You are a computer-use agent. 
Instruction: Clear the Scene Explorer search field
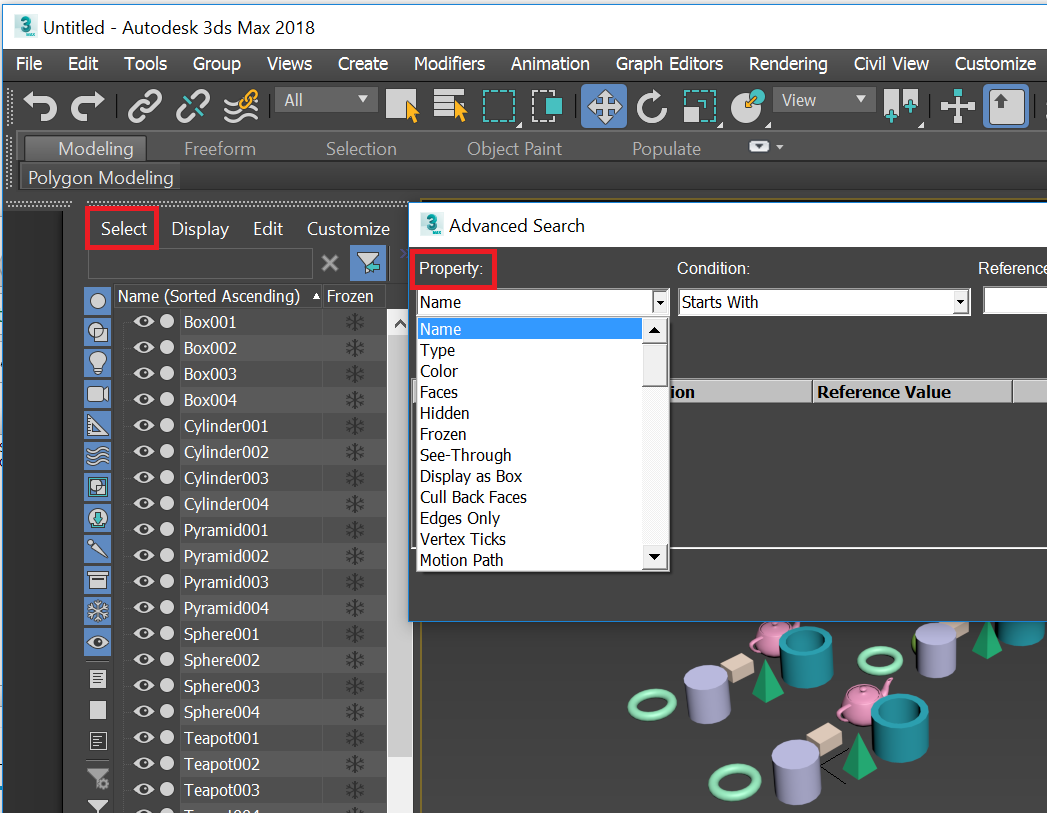(x=330, y=263)
